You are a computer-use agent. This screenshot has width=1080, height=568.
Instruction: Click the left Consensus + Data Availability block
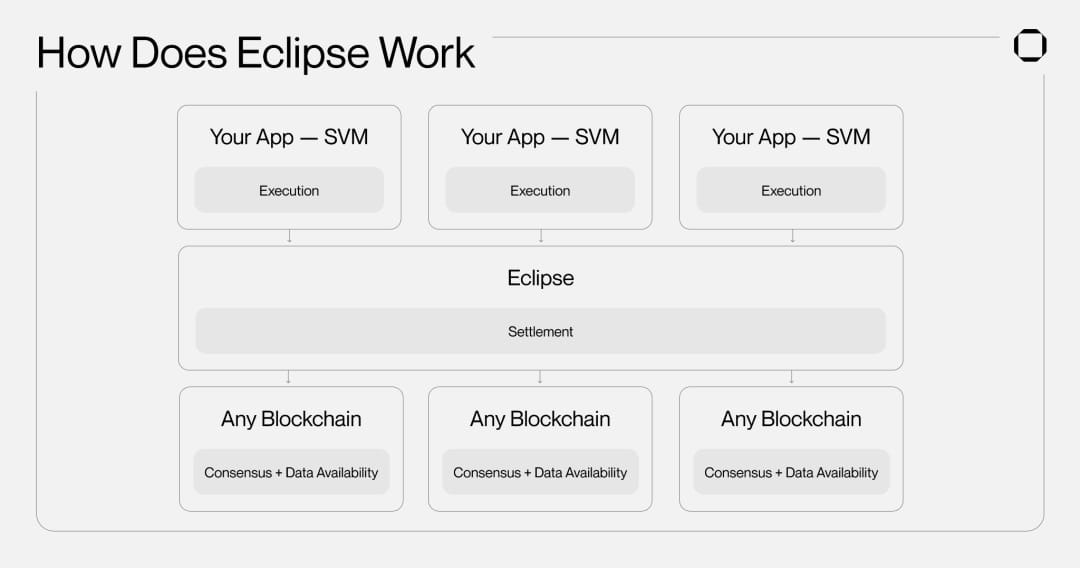pos(291,472)
